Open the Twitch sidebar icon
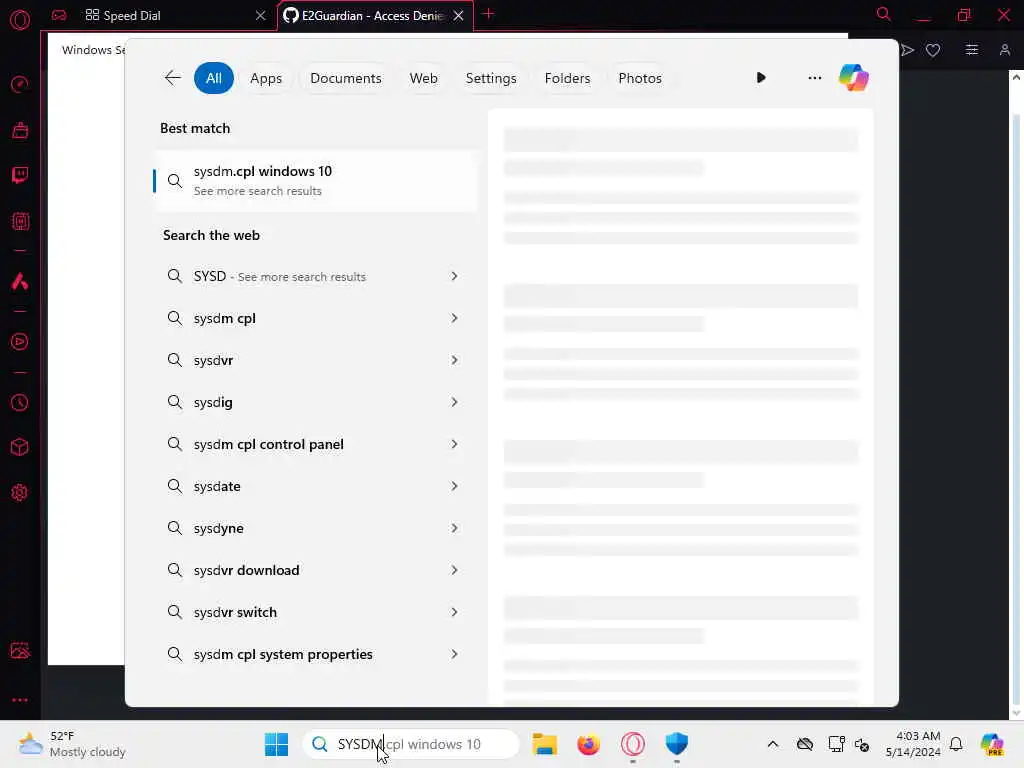The width and height of the screenshot is (1024, 768). click(x=20, y=175)
